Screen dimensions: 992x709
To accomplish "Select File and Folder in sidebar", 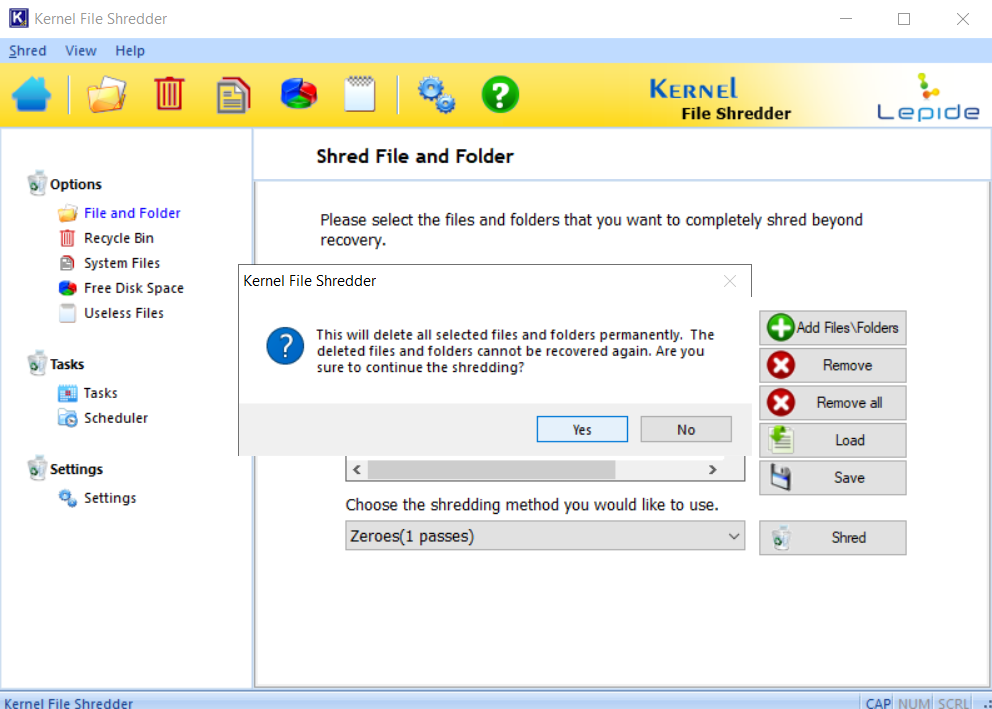I will coord(132,213).
